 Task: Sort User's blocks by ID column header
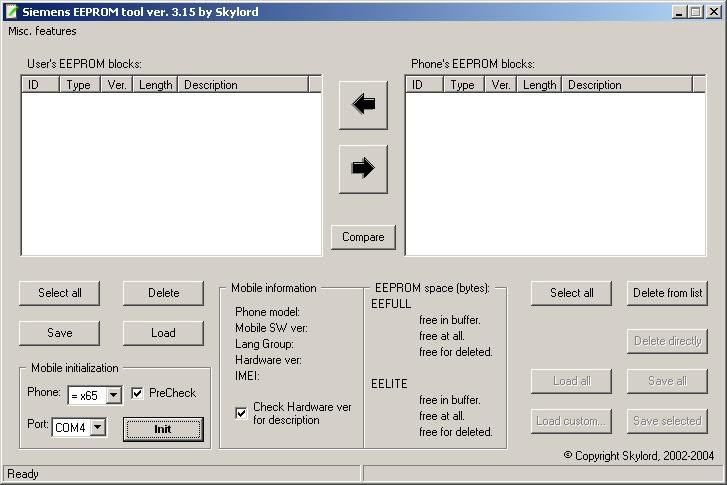coord(41,85)
